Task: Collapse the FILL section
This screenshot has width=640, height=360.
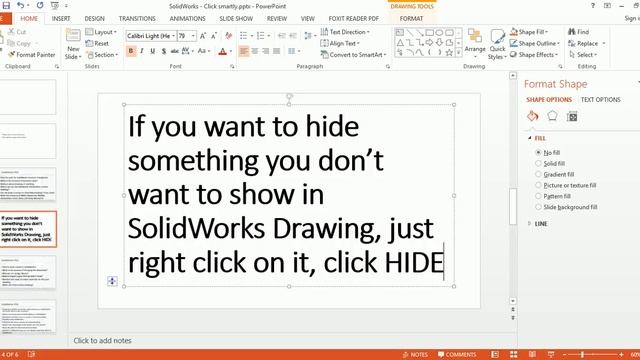Action: tap(530, 138)
